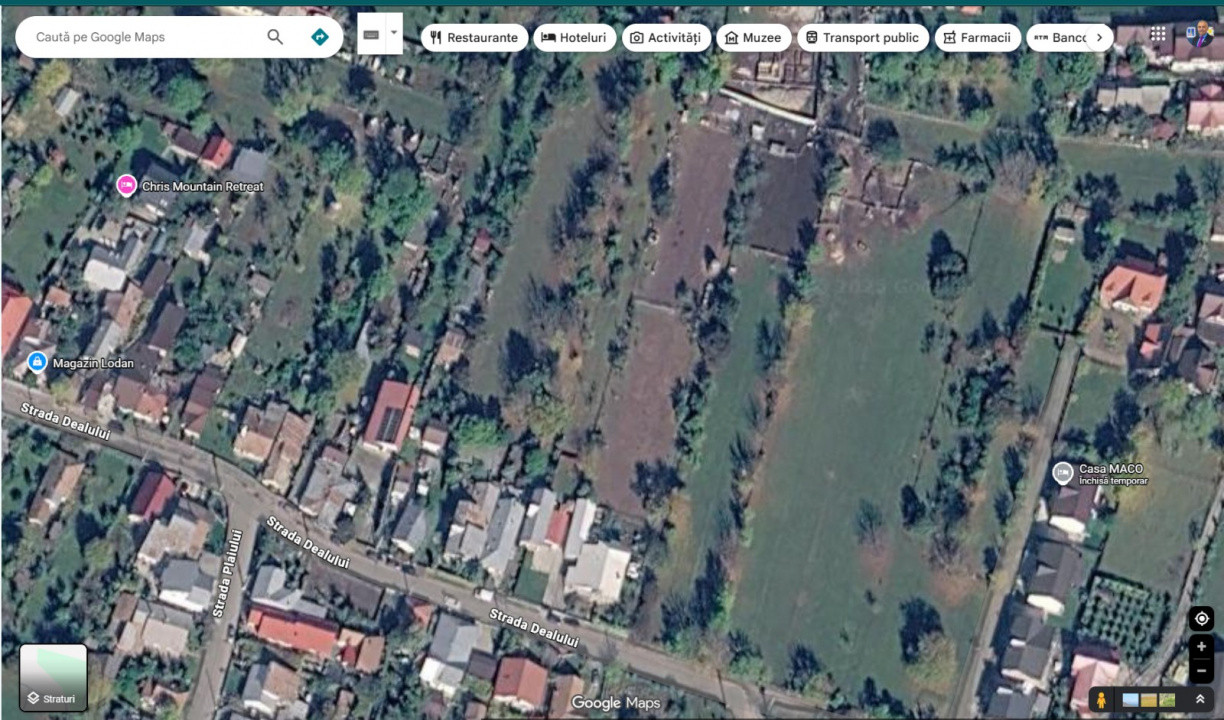Zoom out with the minus button
This screenshot has width=1224, height=720.
tap(1201, 671)
